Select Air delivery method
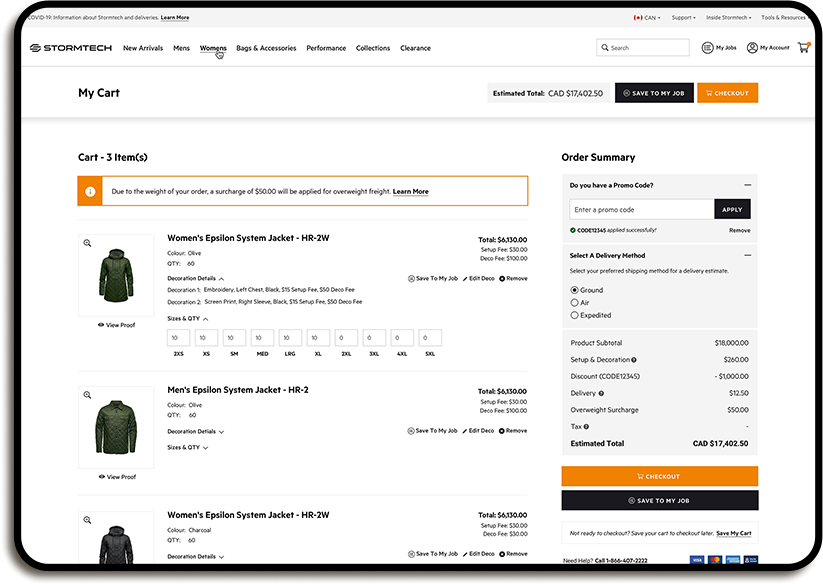Screen dimensions: 823x584 coord(574,303)
